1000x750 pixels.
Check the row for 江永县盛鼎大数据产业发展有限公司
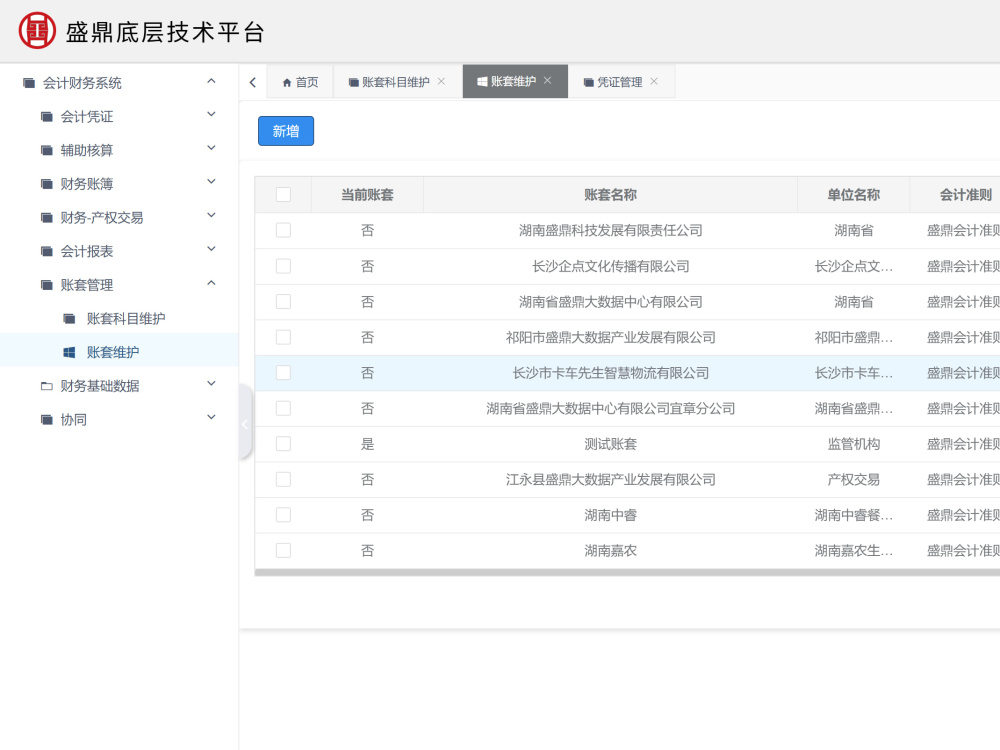pyautogui.click(x=283, y=480)
